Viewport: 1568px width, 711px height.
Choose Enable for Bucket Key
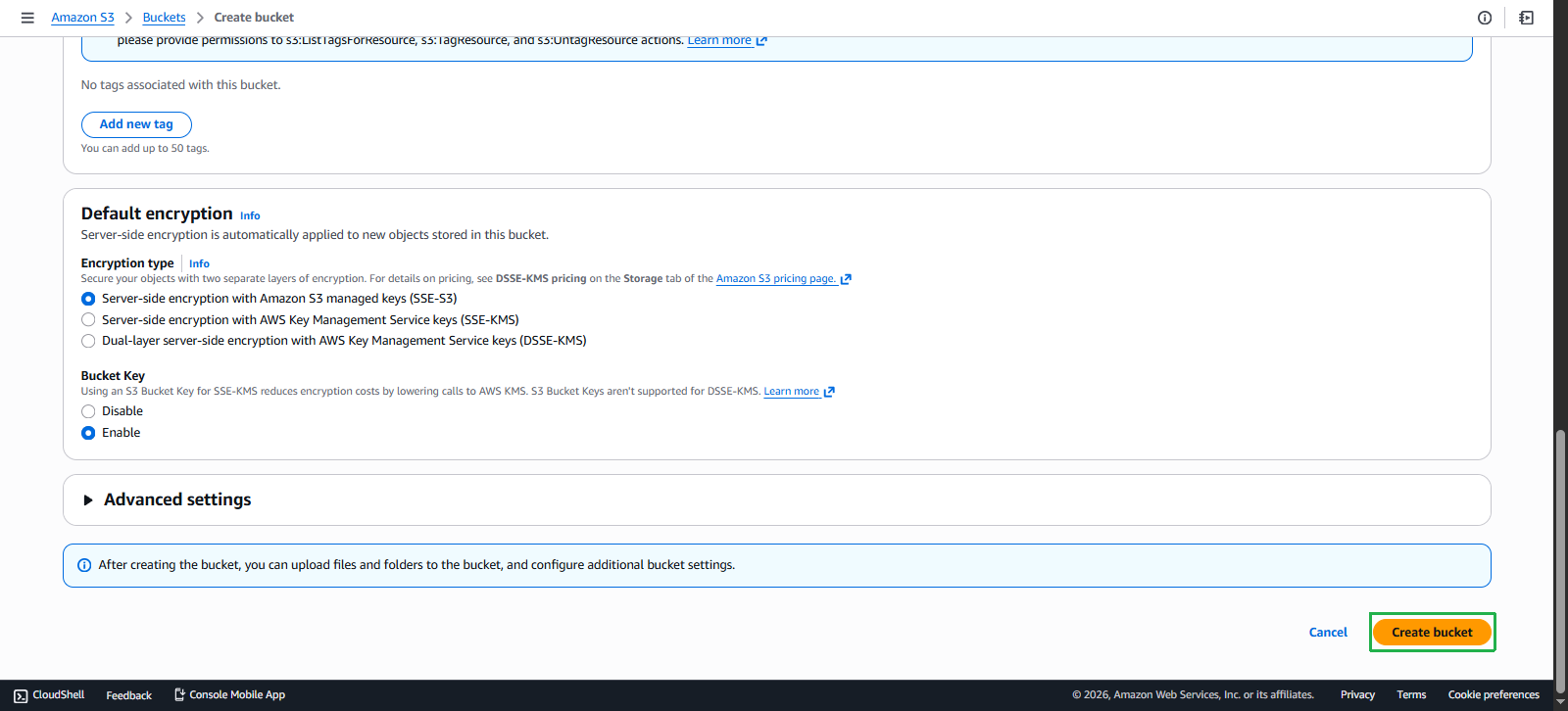88,433
